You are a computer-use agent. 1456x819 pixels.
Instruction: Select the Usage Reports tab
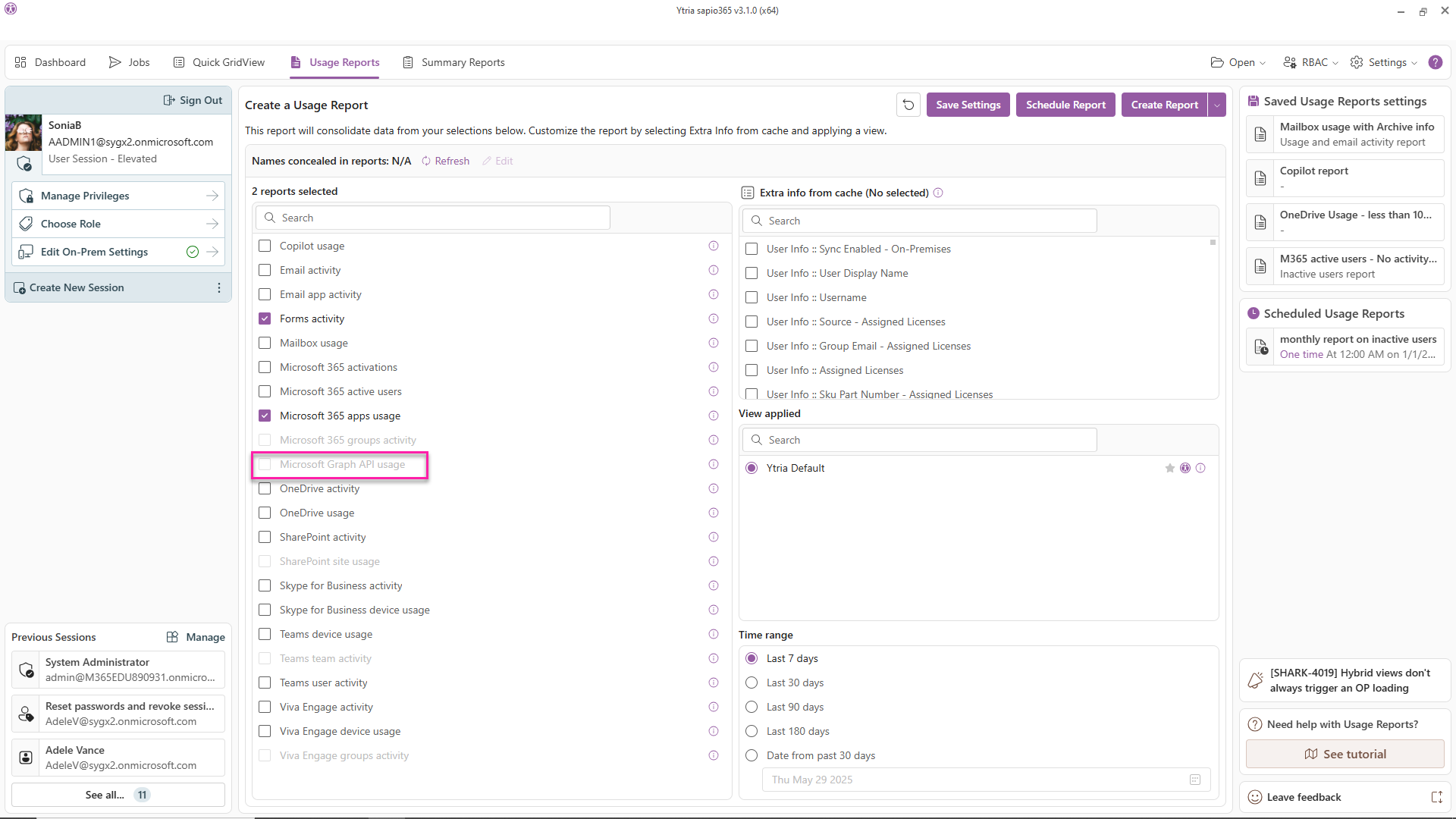pyautogui.click(x=334, y=62)
